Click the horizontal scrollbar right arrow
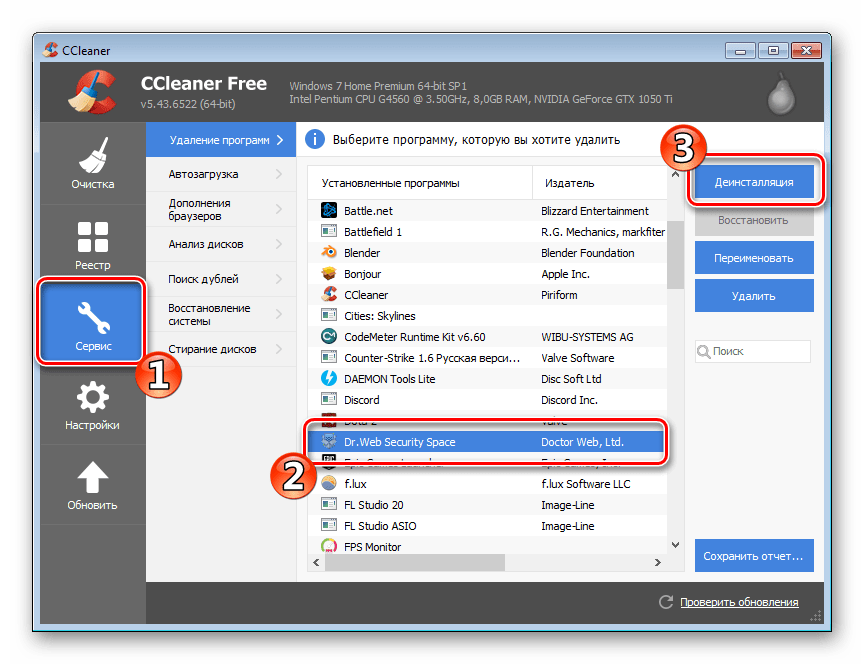 point(658,564)
